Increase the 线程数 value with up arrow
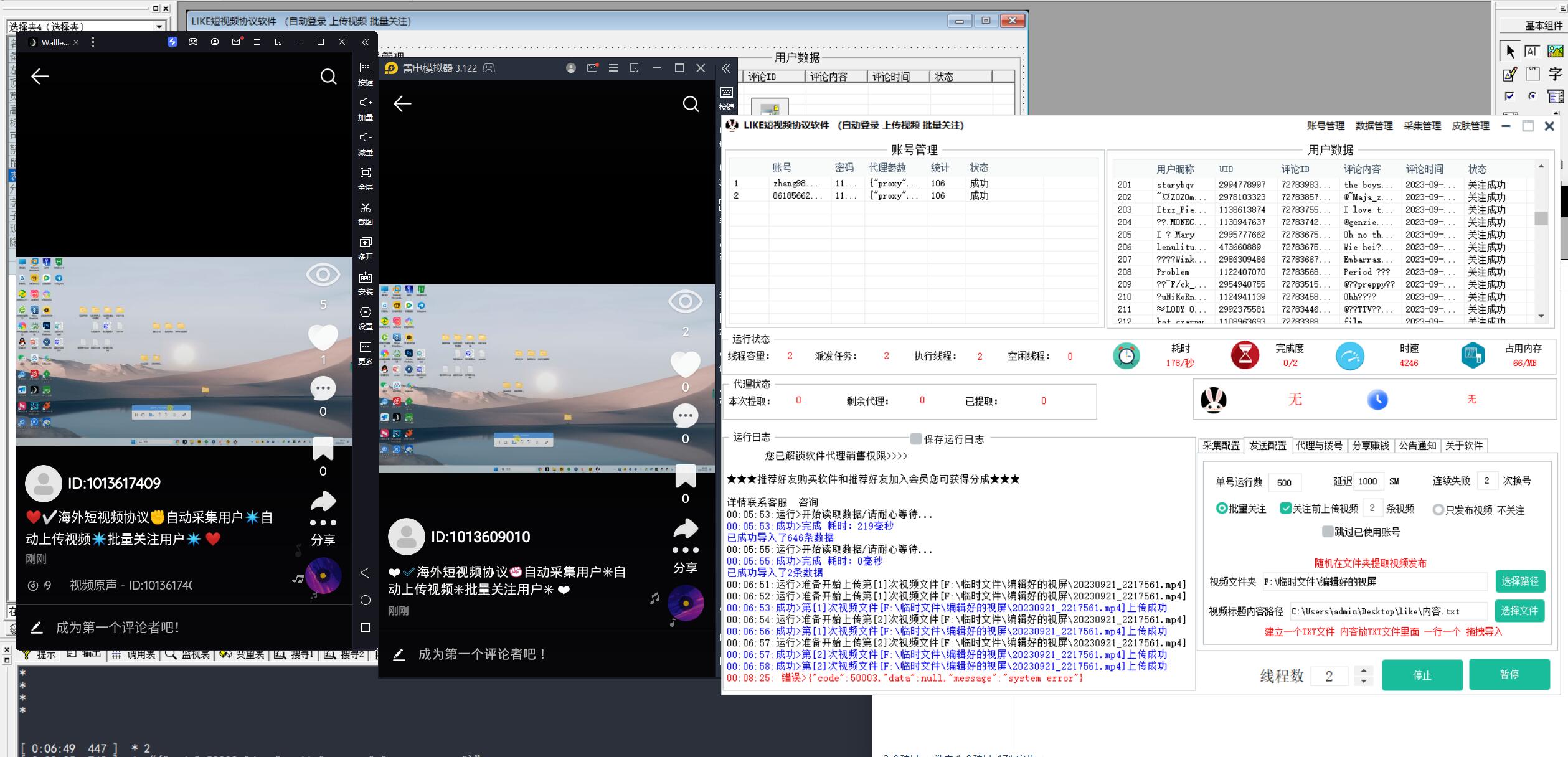This screenshot has width=1568, height=757. pos(1364,670)
